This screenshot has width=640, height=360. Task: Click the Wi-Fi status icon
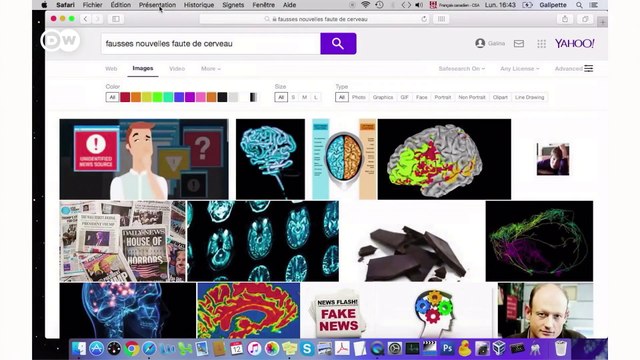(365, 5)
